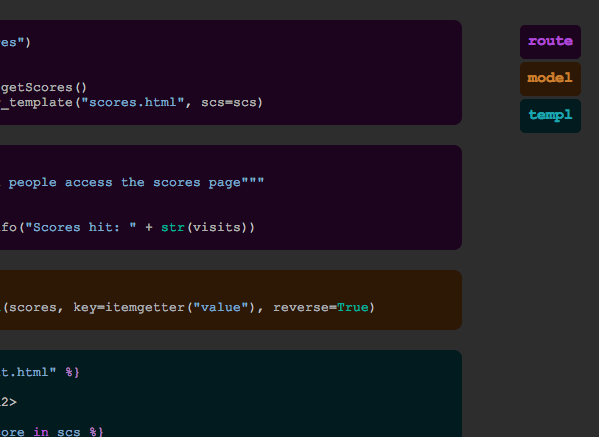
Task: Click the green True keyword
Action: [353, 308]
